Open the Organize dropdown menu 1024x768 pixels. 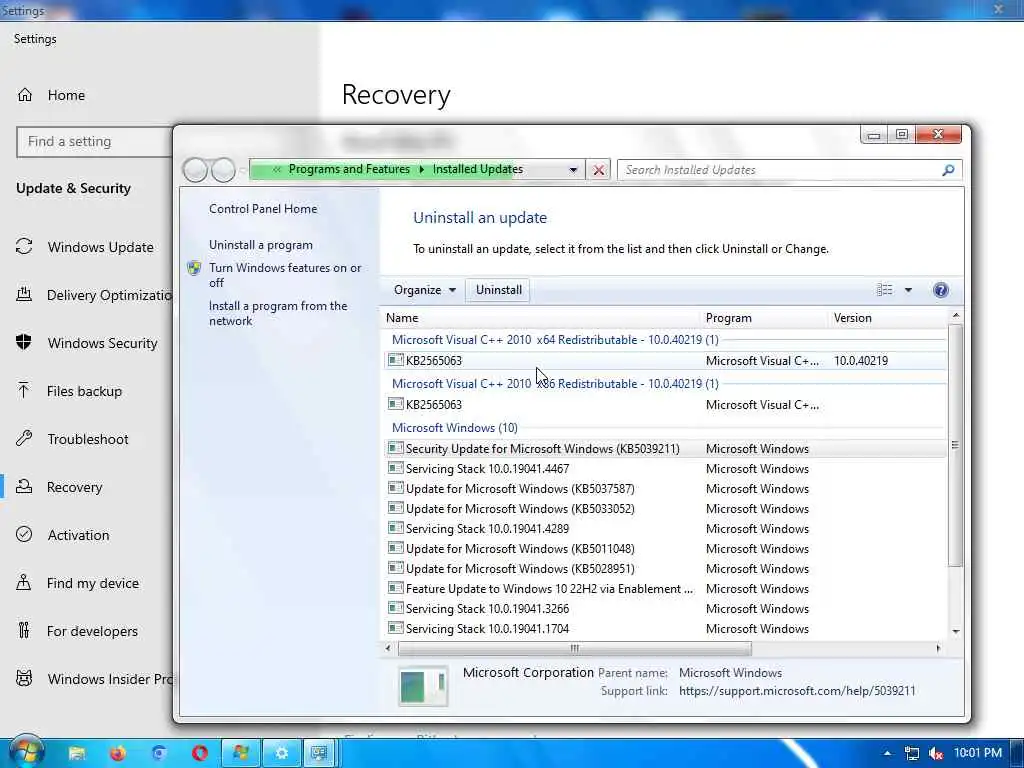pyautogui.click(x=424, y=290)
